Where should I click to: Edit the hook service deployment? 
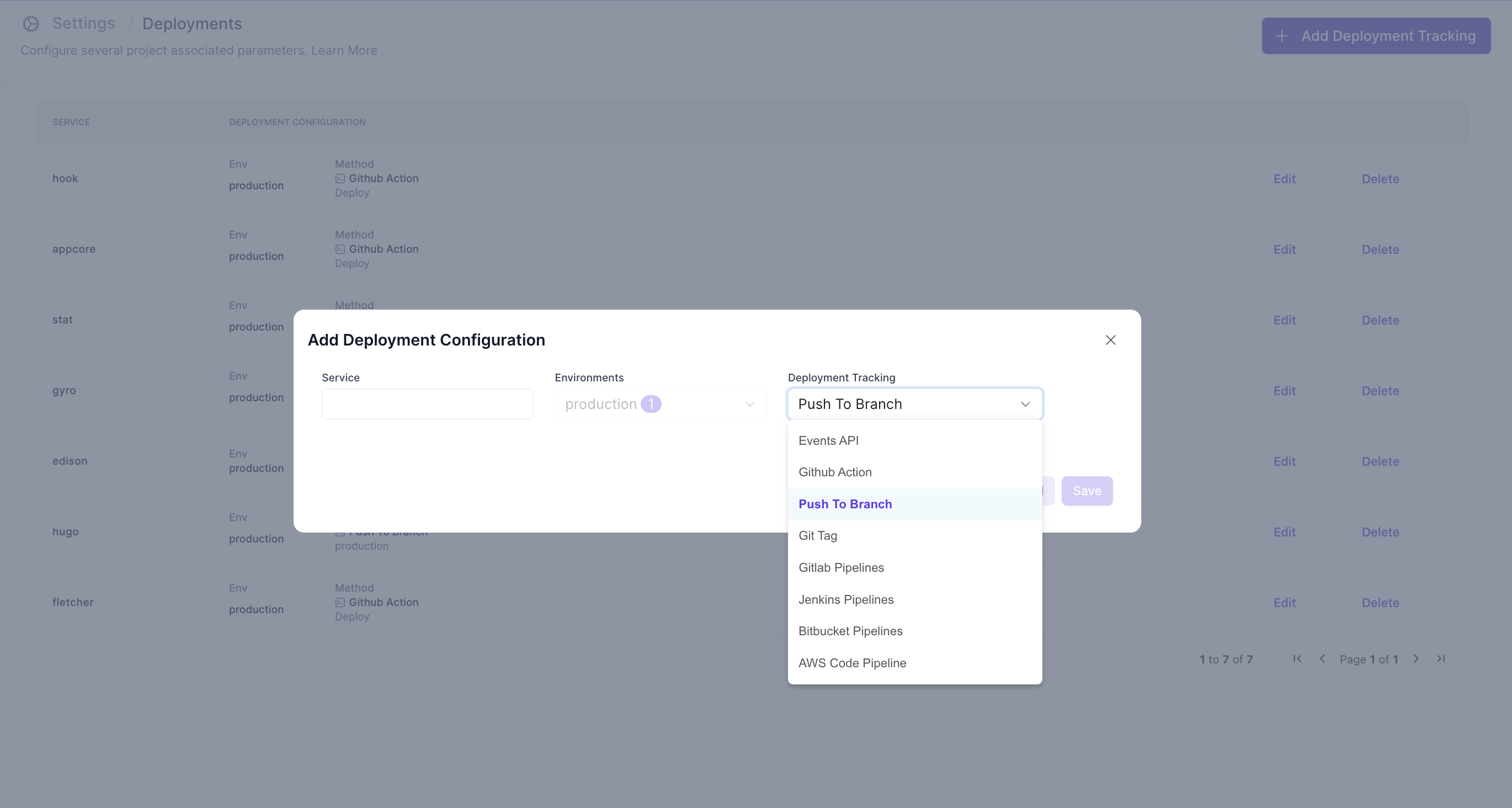click(1284, 179)
